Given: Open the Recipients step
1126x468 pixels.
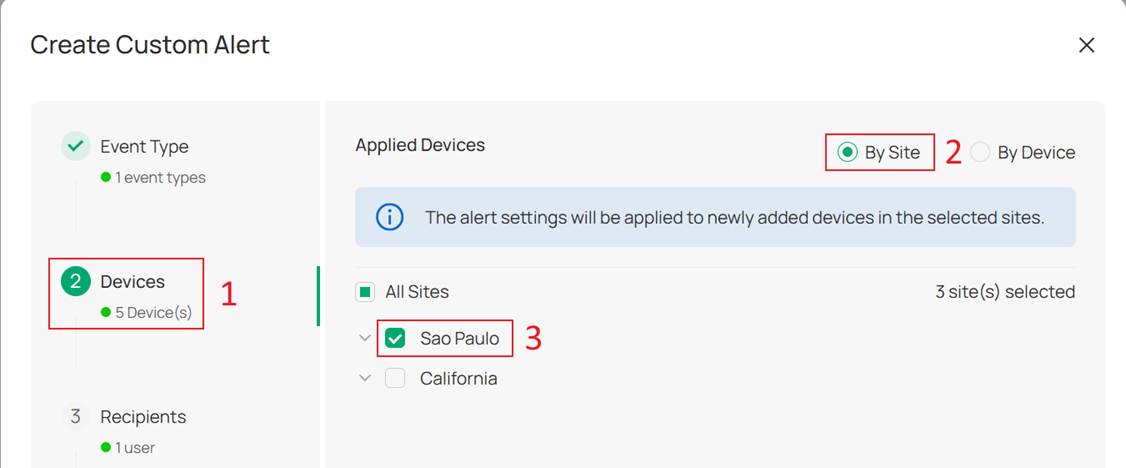Looking at the screenshot, I should [143, 417].
